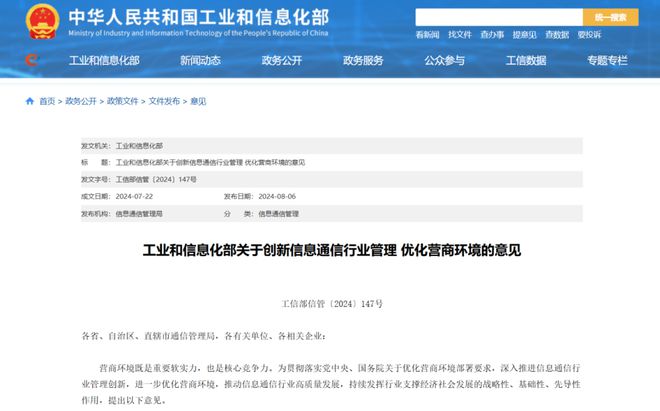Open the 查数据 quick link

pyautogui.click(x=557, y=35)
